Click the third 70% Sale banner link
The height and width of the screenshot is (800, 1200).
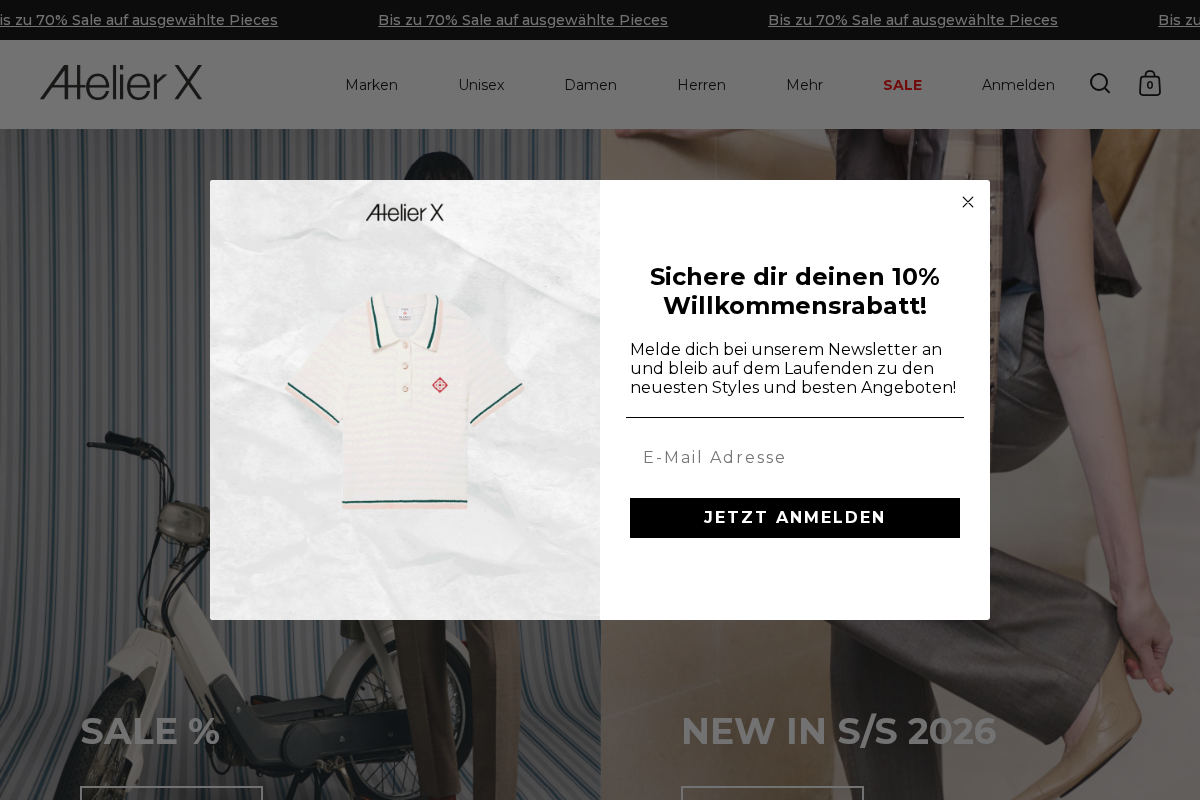pyautogui.click(x=913, y=20)
